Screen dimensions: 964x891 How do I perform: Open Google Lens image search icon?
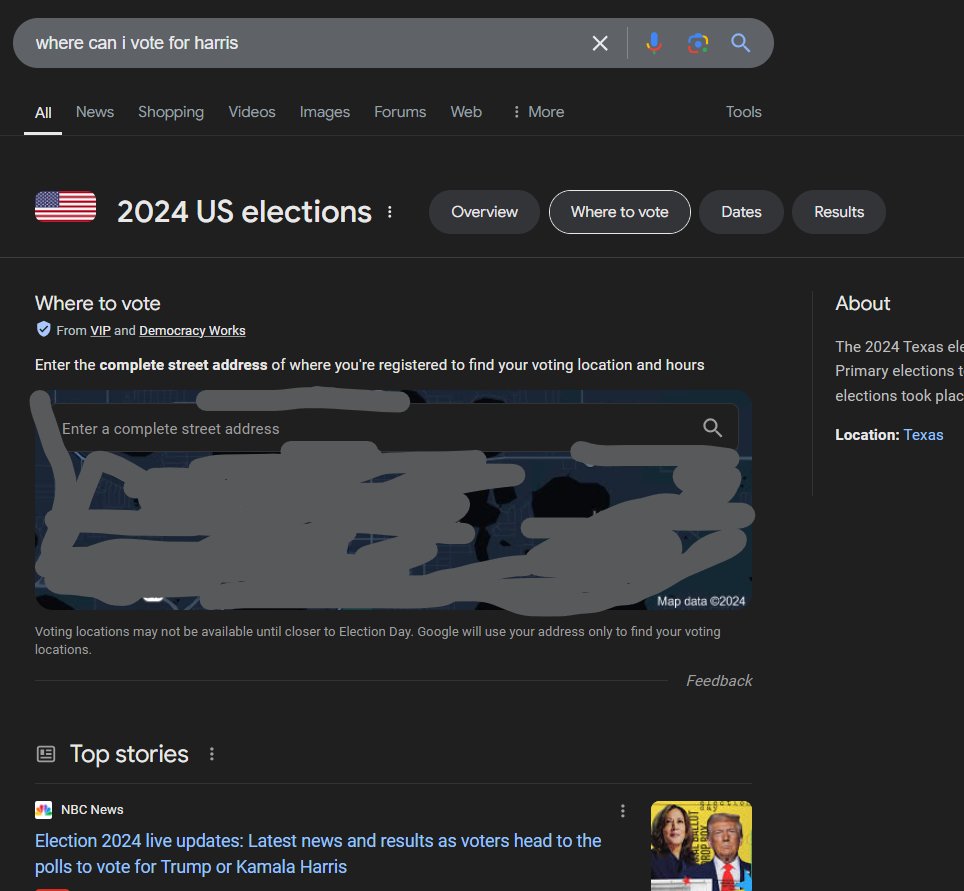click(x=698, y=43)
